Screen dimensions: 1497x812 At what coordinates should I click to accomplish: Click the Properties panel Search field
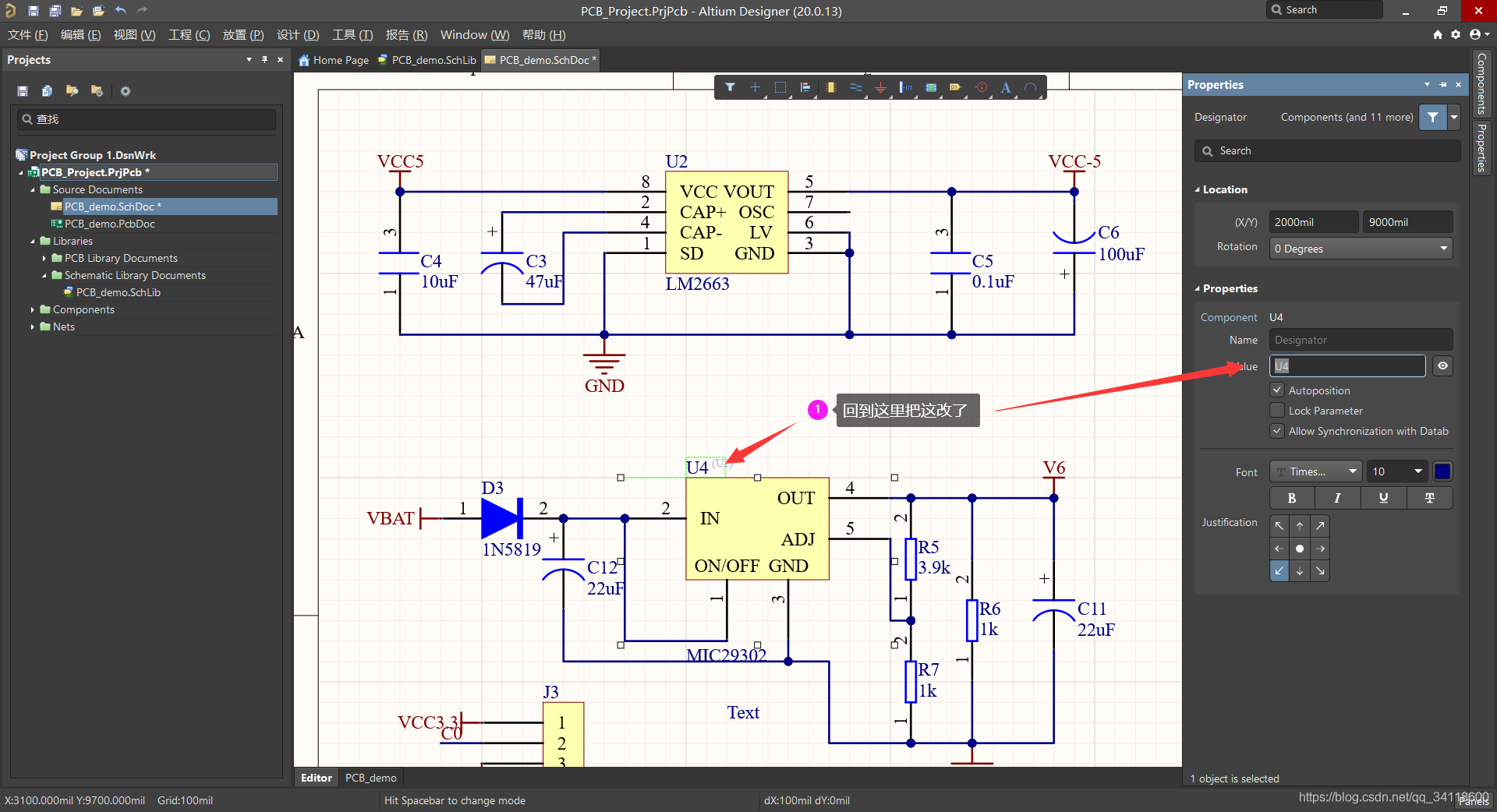(x=1327, y=150)
